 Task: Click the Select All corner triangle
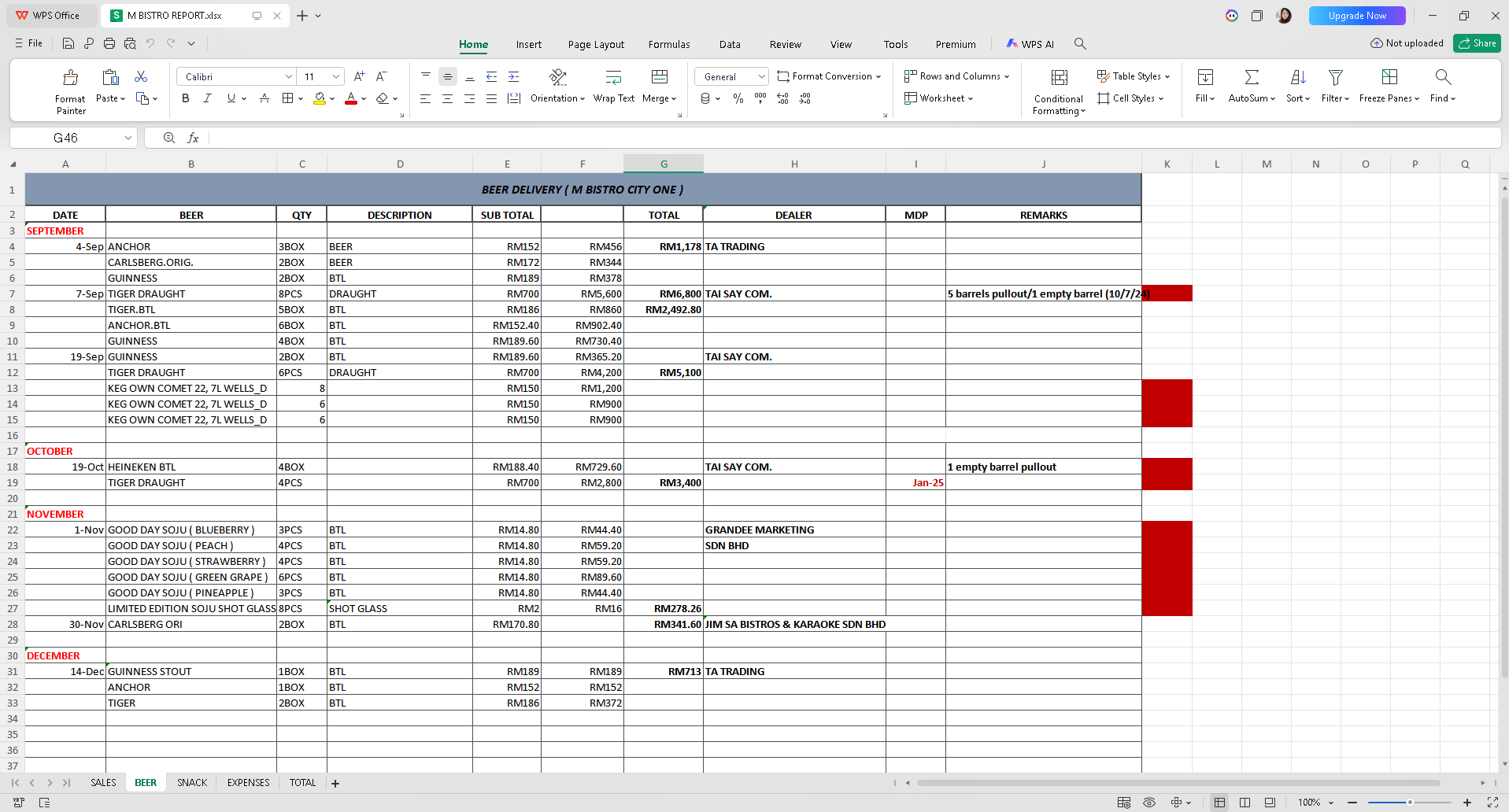(13, 164)
